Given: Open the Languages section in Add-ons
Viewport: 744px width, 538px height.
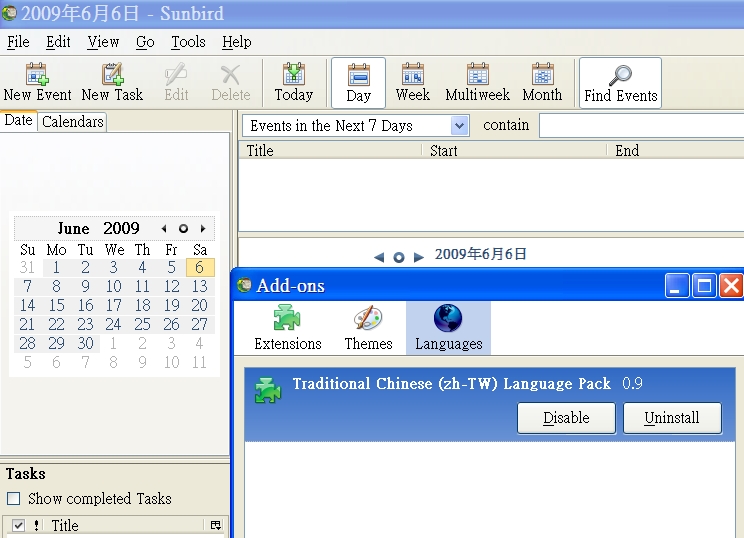Looking at the screenshot, I should pos(448,328).
